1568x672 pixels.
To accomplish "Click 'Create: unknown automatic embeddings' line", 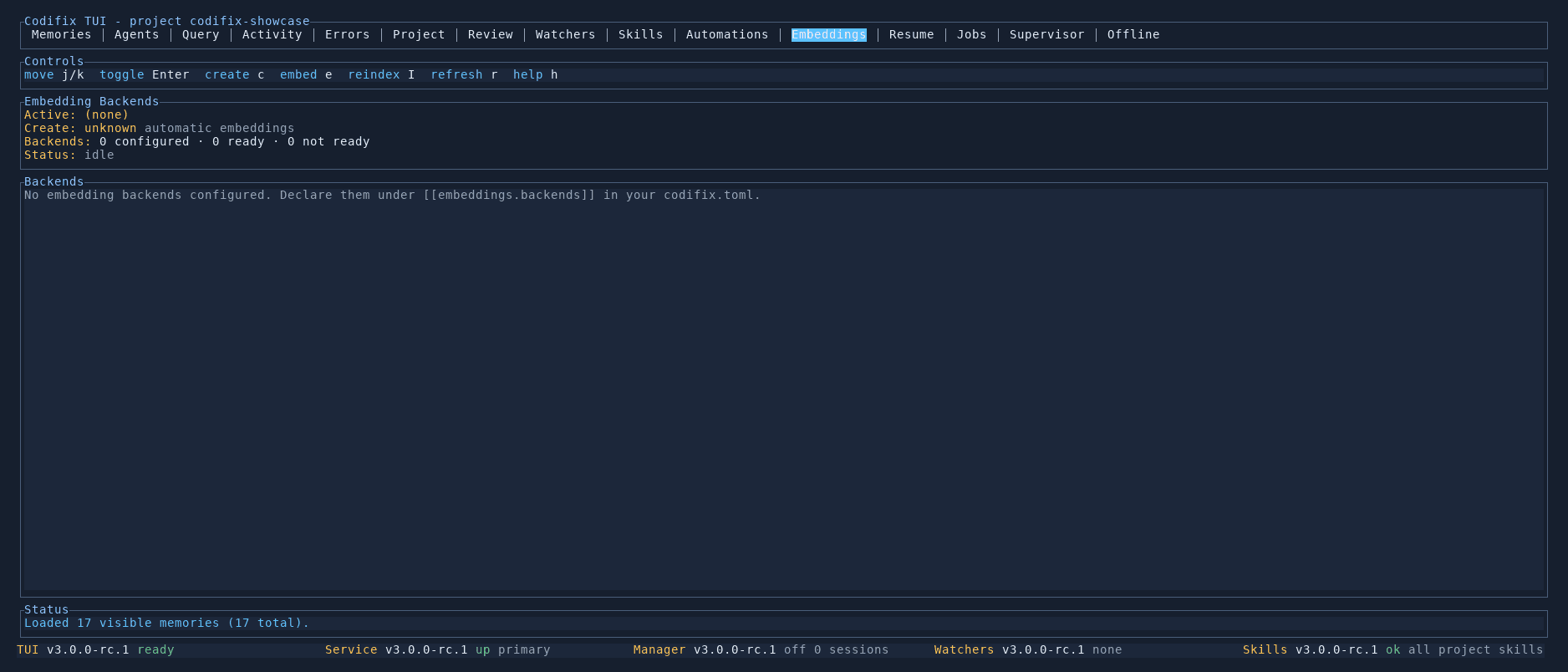I will point(160,128).
